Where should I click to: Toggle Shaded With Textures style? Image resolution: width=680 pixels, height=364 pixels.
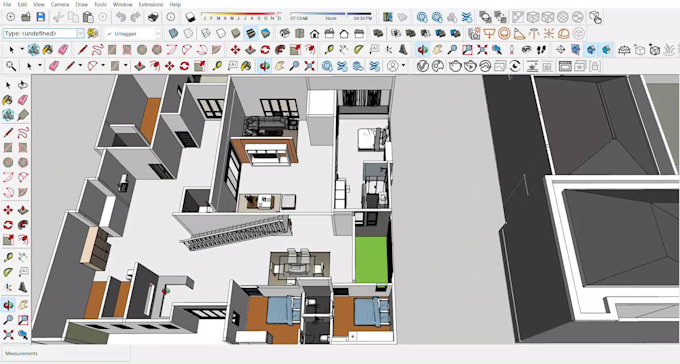point(251,33)
